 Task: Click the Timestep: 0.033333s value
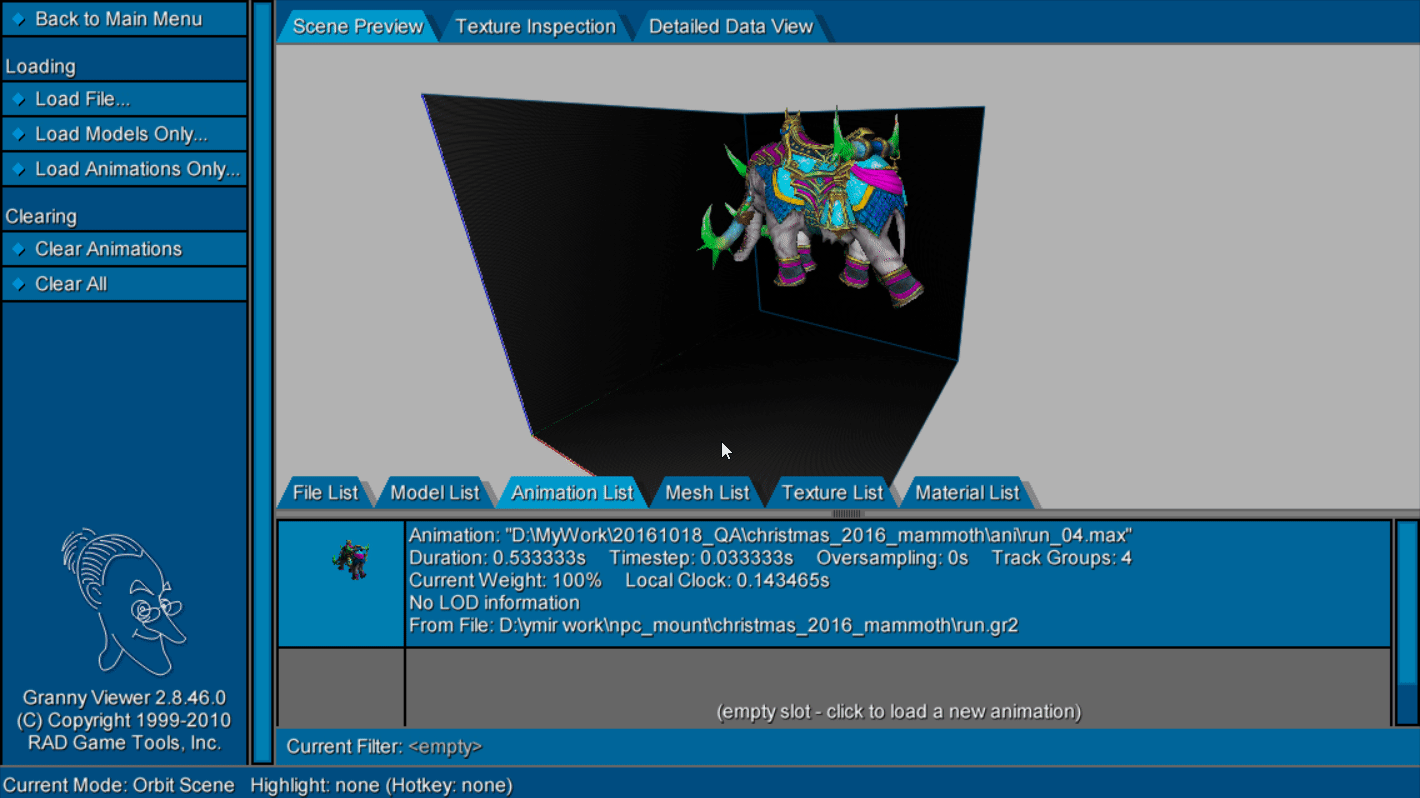tap(701, 558)
